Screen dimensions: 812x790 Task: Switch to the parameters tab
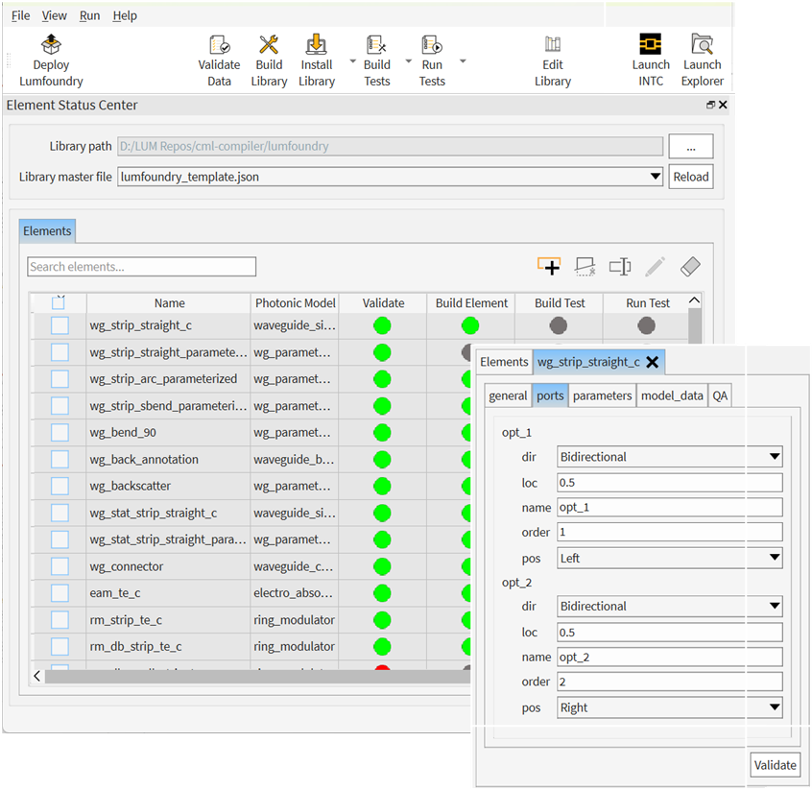point(602,396)
